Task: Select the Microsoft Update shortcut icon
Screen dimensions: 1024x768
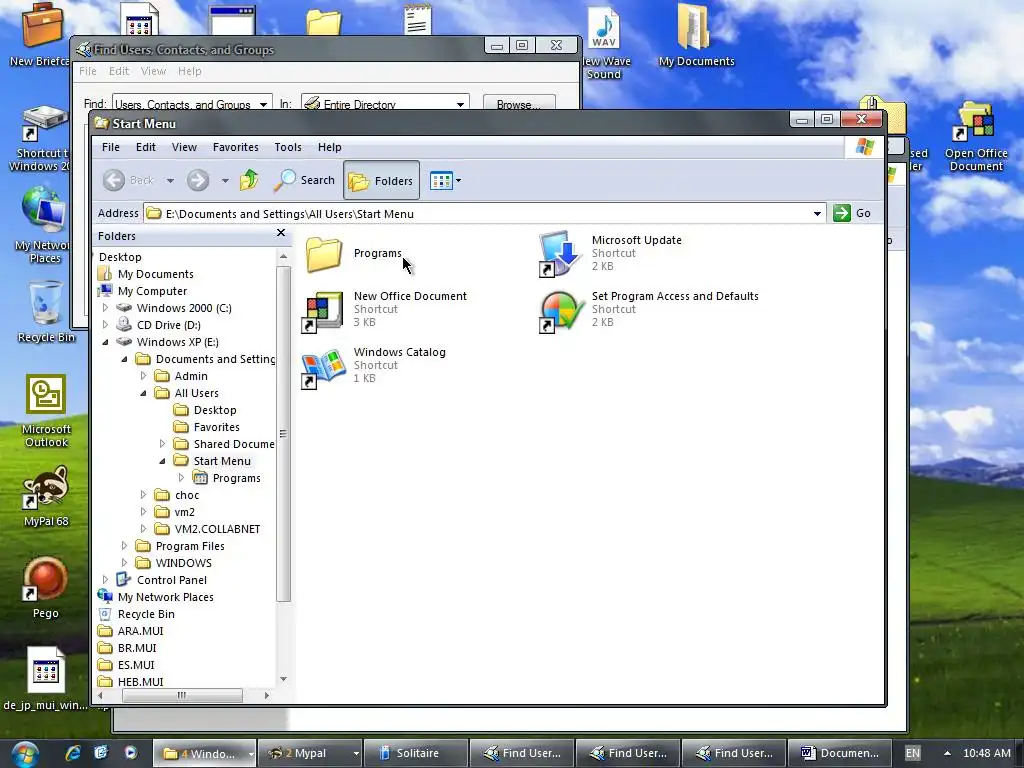Action: pyautogui.click(x=560, y=253)
